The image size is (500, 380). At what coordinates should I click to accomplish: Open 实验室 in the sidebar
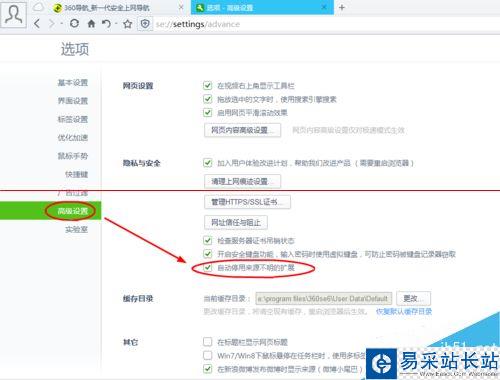77,229
